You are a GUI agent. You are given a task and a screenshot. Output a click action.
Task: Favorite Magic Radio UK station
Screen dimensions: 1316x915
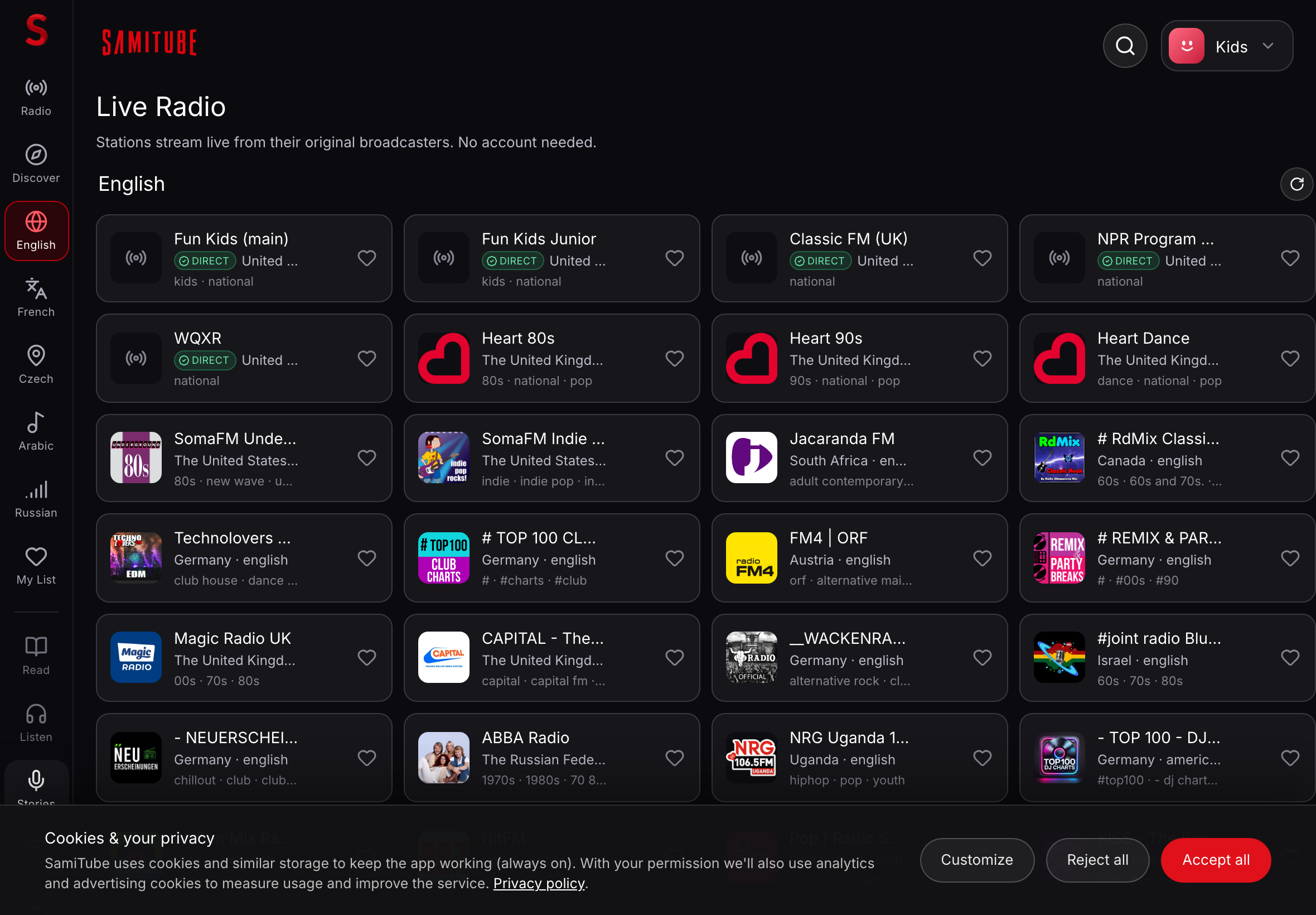click(367, 657)
